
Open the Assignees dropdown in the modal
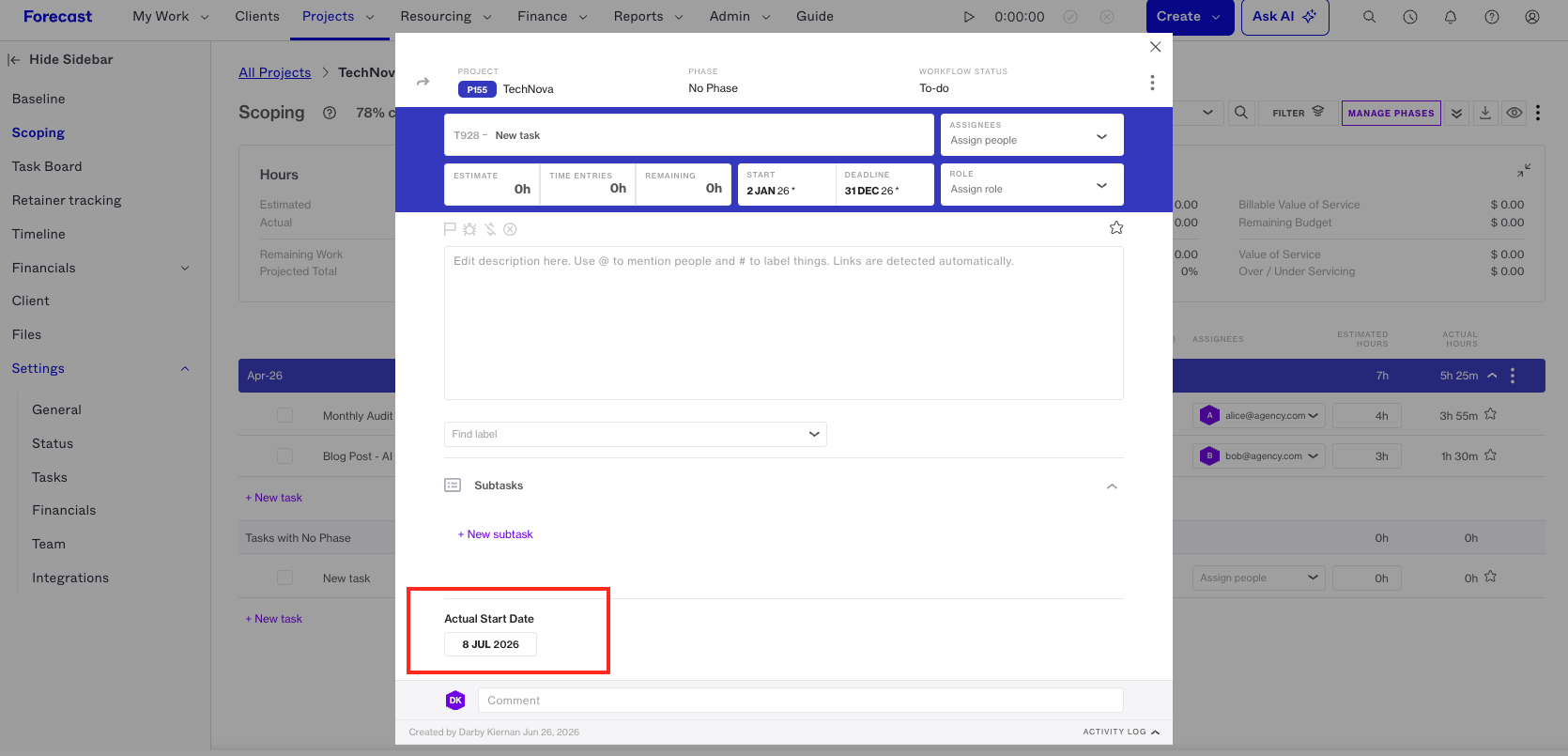point(1032,134)
